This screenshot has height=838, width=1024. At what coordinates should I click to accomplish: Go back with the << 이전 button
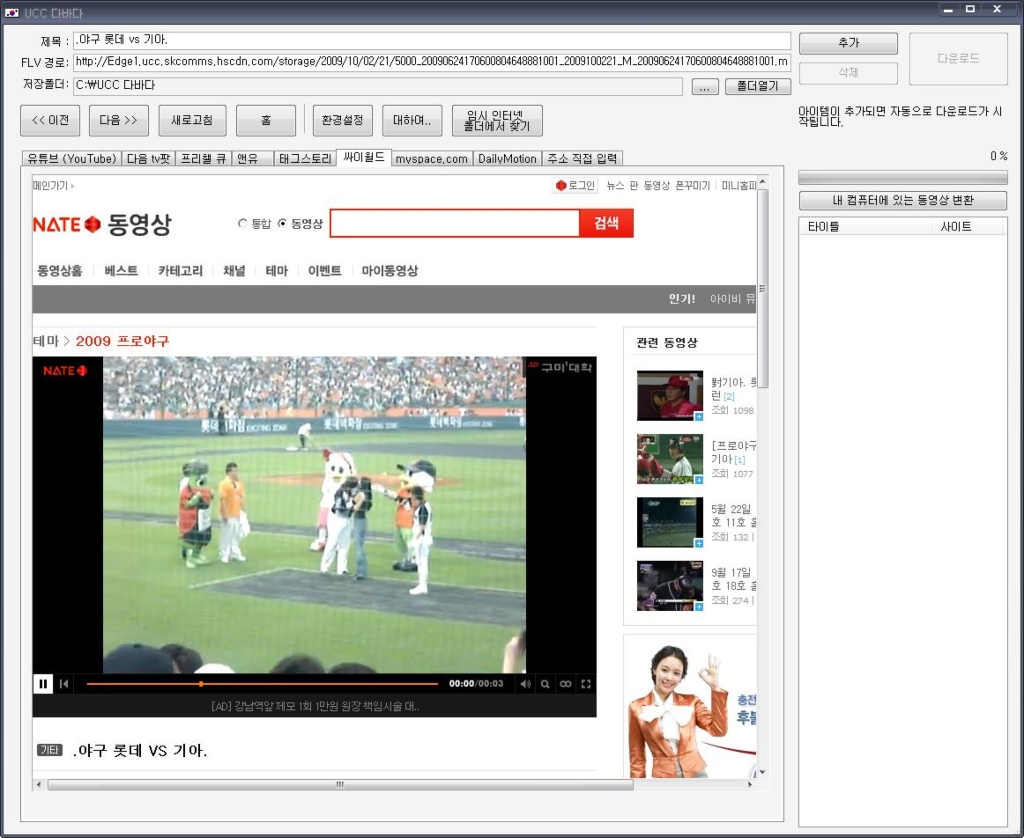pos(50,120)
